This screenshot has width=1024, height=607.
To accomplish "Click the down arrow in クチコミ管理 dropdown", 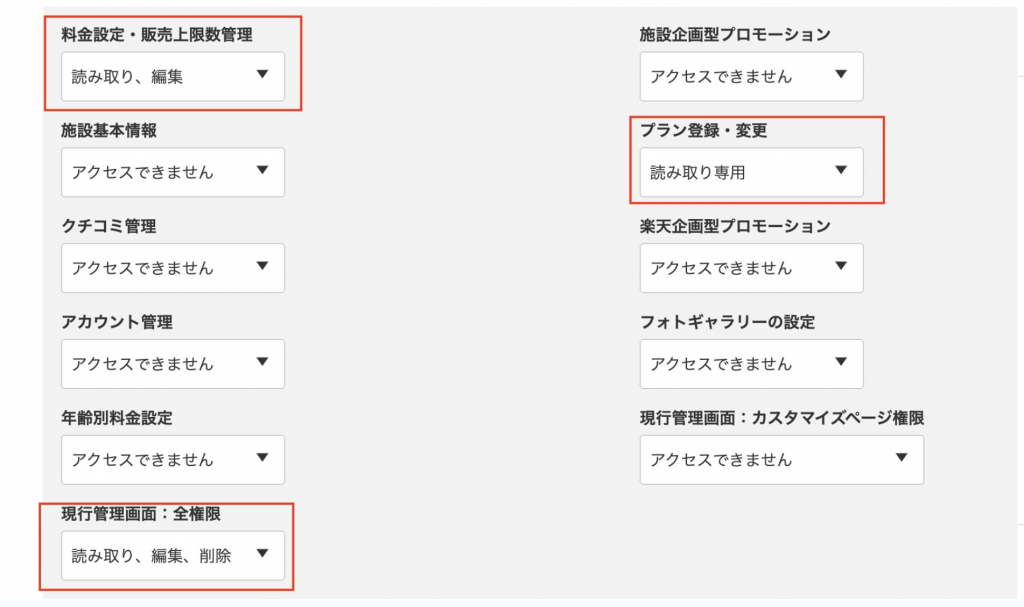I will 262,267.
